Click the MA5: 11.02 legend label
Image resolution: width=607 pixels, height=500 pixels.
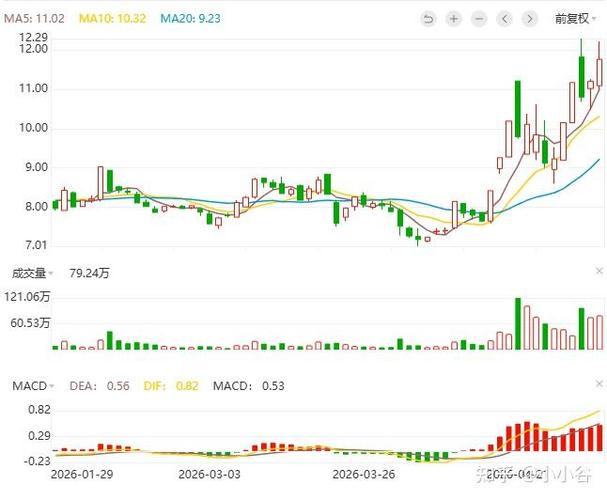(34, 19)
